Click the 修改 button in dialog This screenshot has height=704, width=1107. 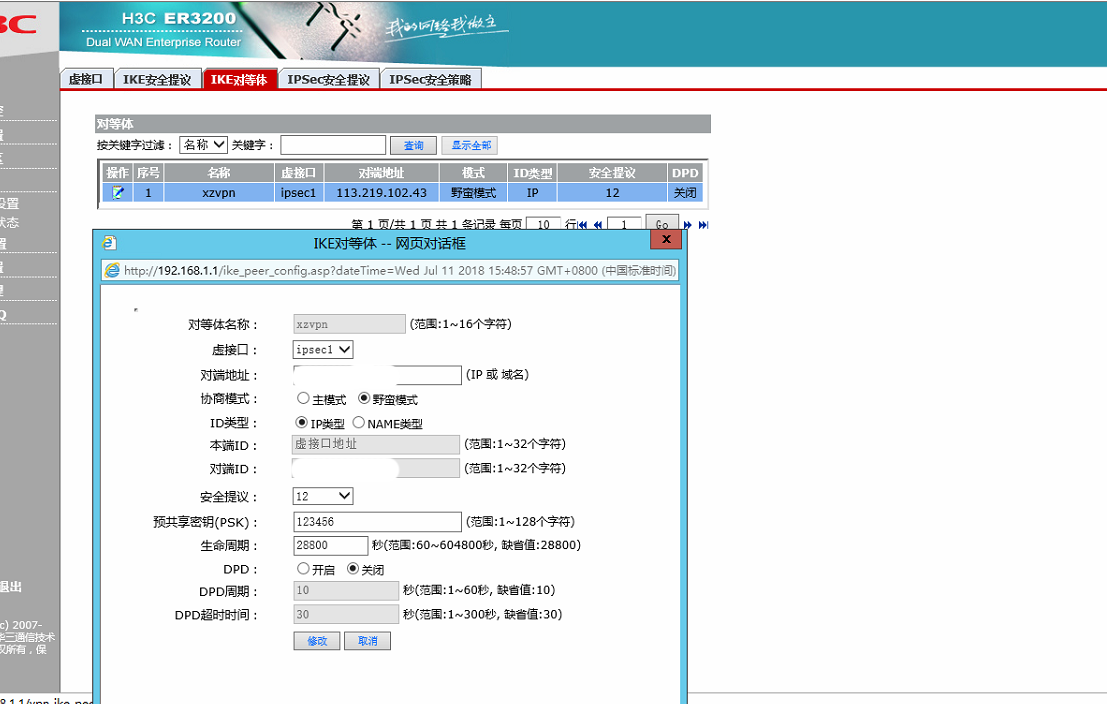[317, 640]
